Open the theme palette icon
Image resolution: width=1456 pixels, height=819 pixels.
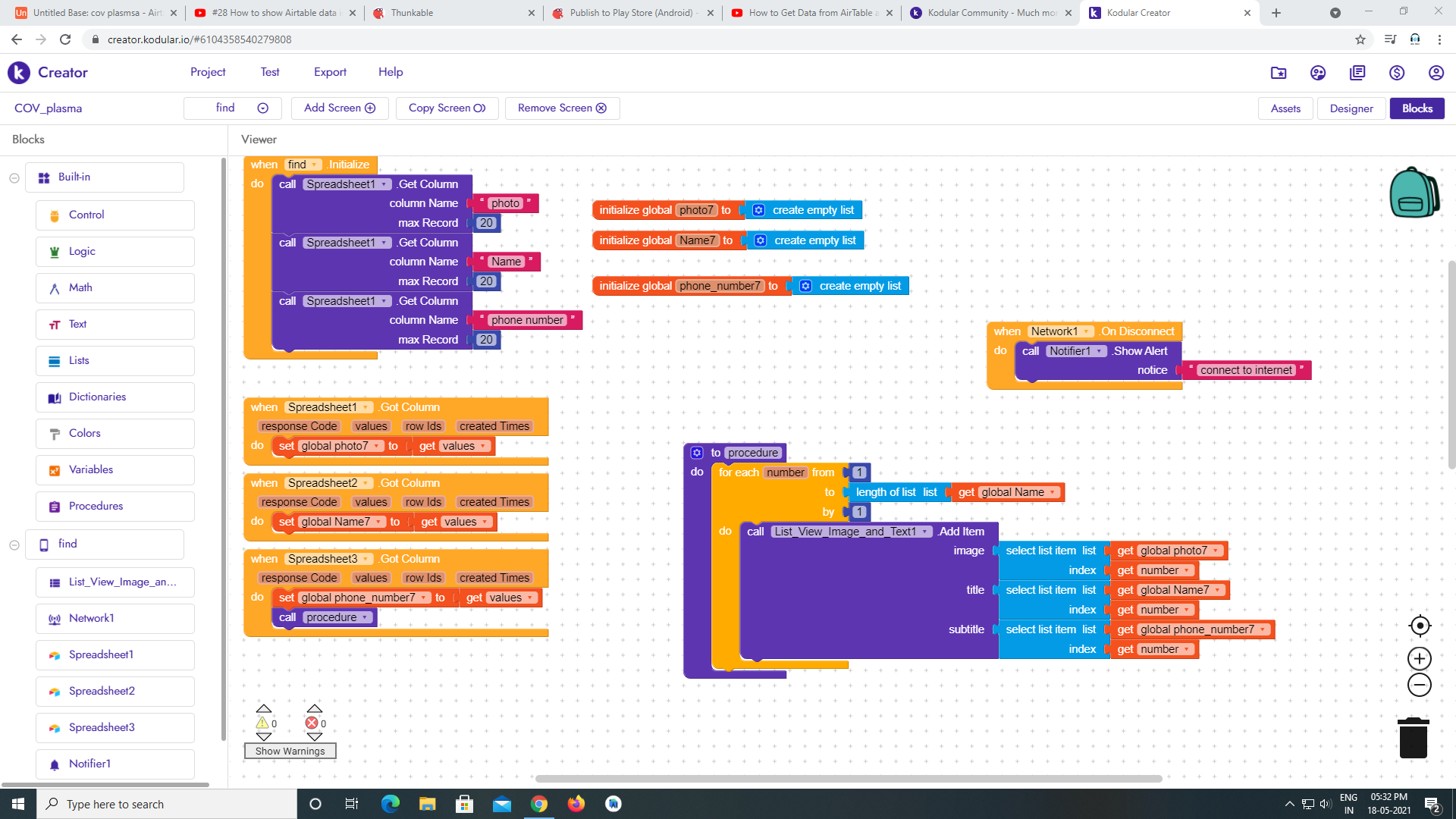1318,73
